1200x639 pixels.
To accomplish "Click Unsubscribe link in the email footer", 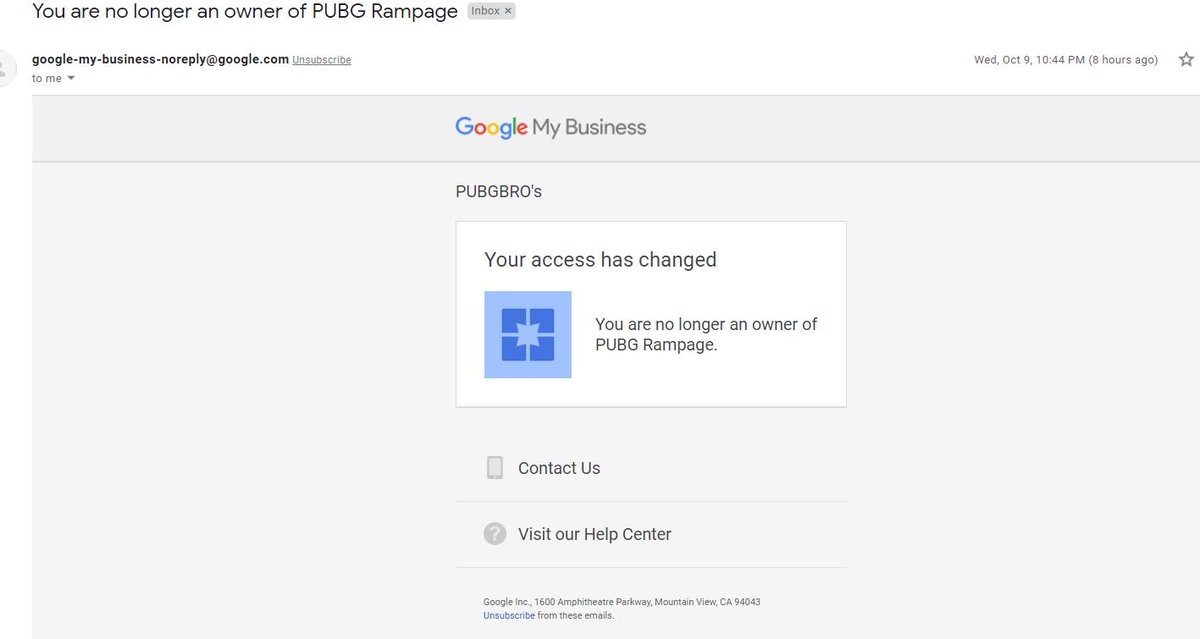I will (509, 616).
